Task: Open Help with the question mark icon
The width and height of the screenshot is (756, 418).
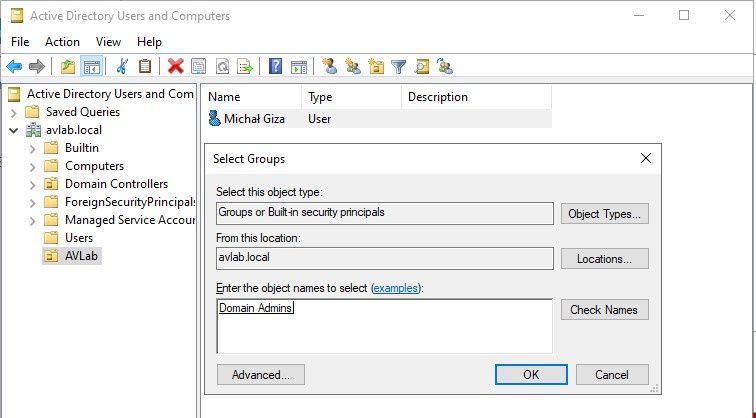Action: point(275,66)
